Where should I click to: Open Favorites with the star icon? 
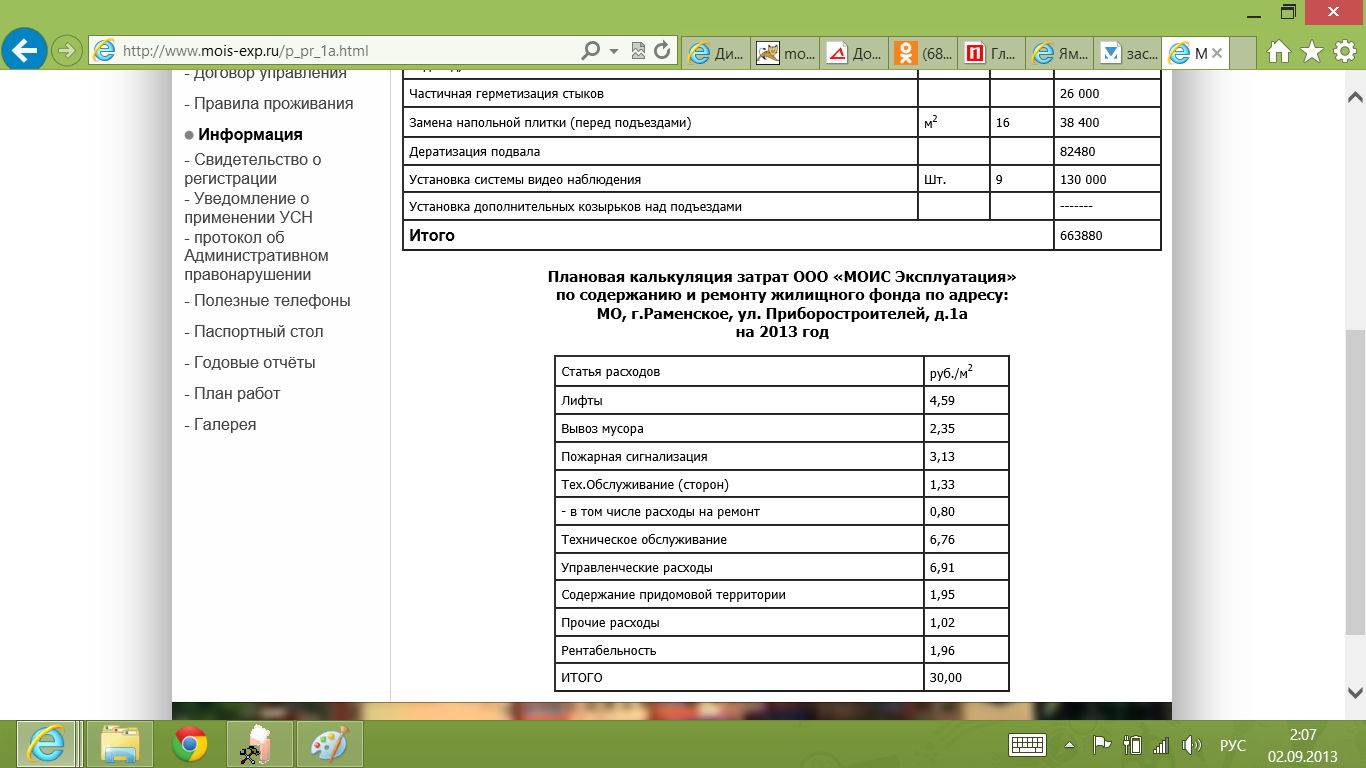pyautogui.click(x=1312, y=51)
